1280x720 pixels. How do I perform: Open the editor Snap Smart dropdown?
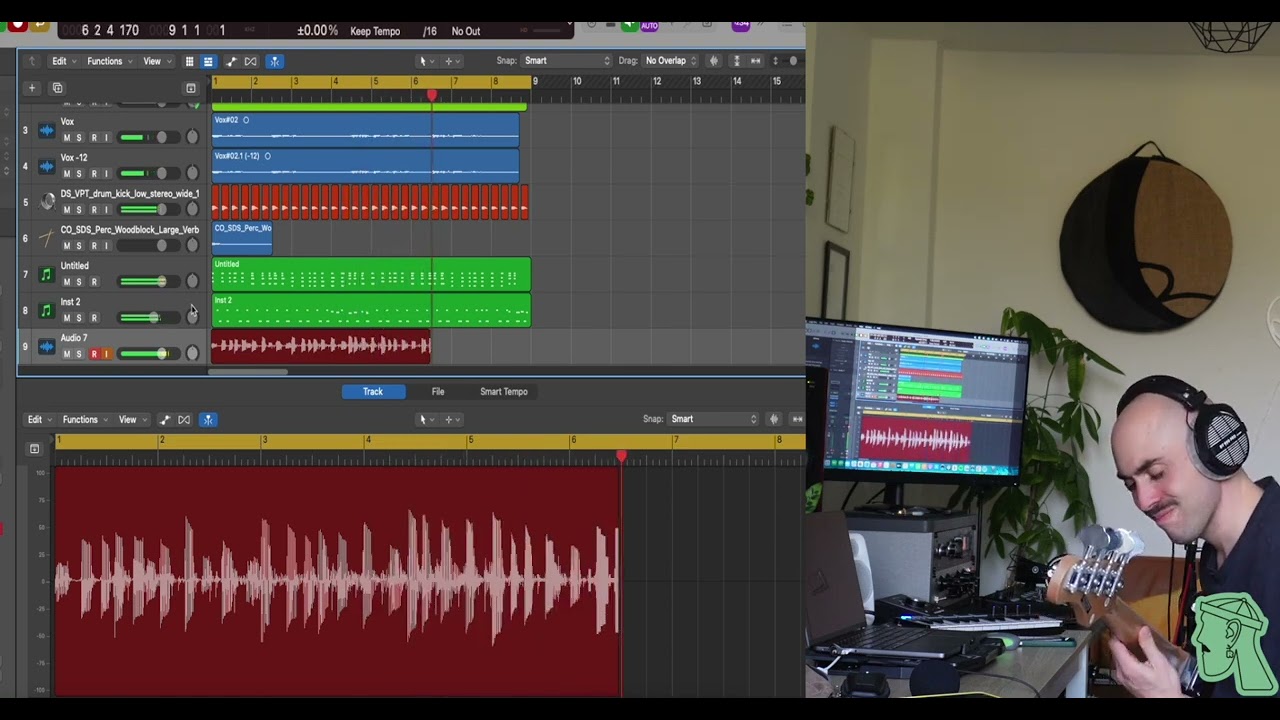click(x=714, y=419)
